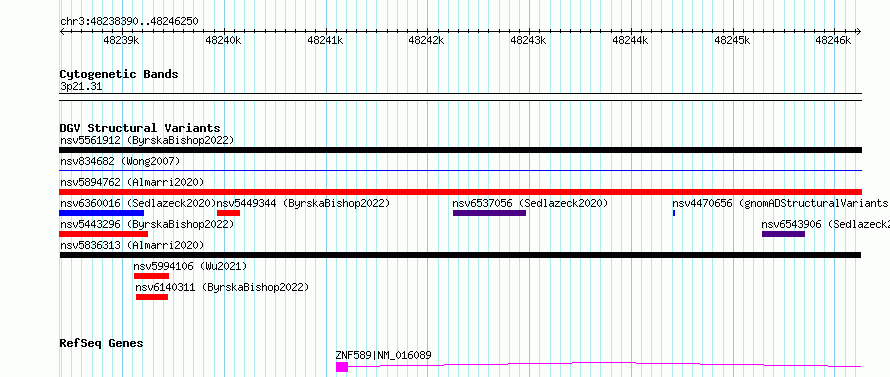Screen dimensions: 890x377
Task: Click the 48240k ruler position
Action: [224, 40]
